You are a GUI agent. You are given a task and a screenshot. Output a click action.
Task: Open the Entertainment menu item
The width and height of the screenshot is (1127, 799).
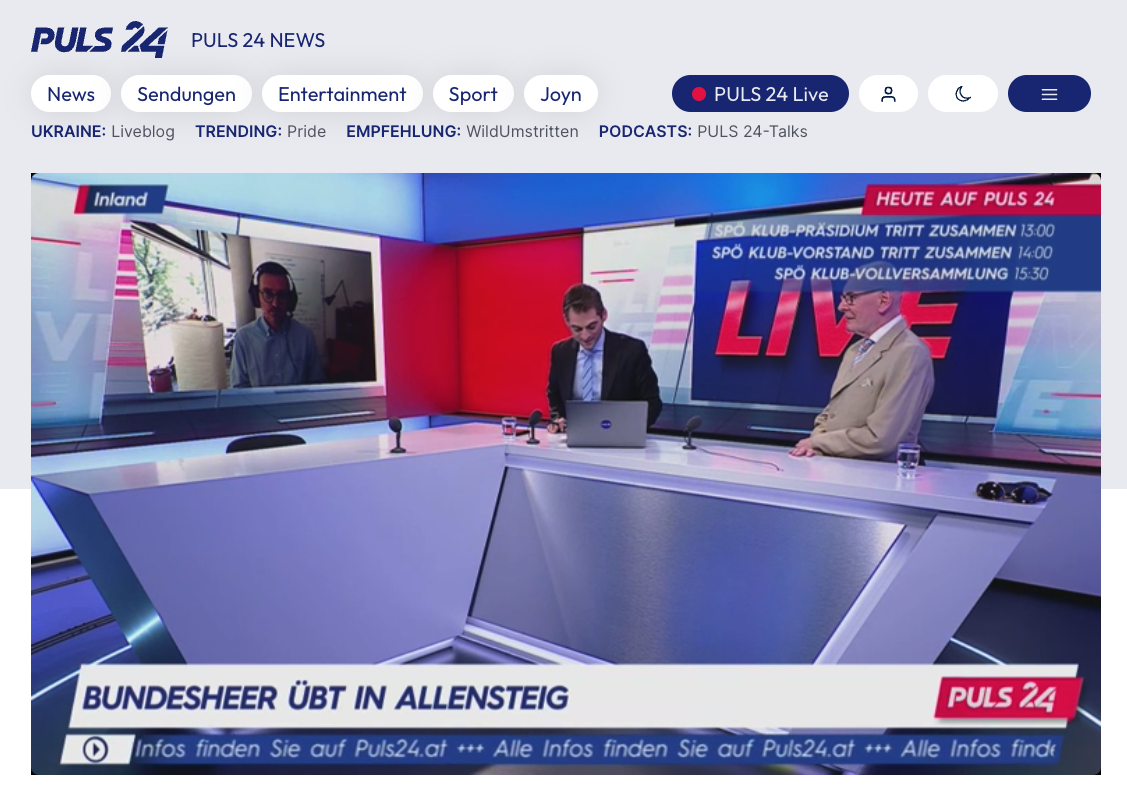[x=342, y=93]
